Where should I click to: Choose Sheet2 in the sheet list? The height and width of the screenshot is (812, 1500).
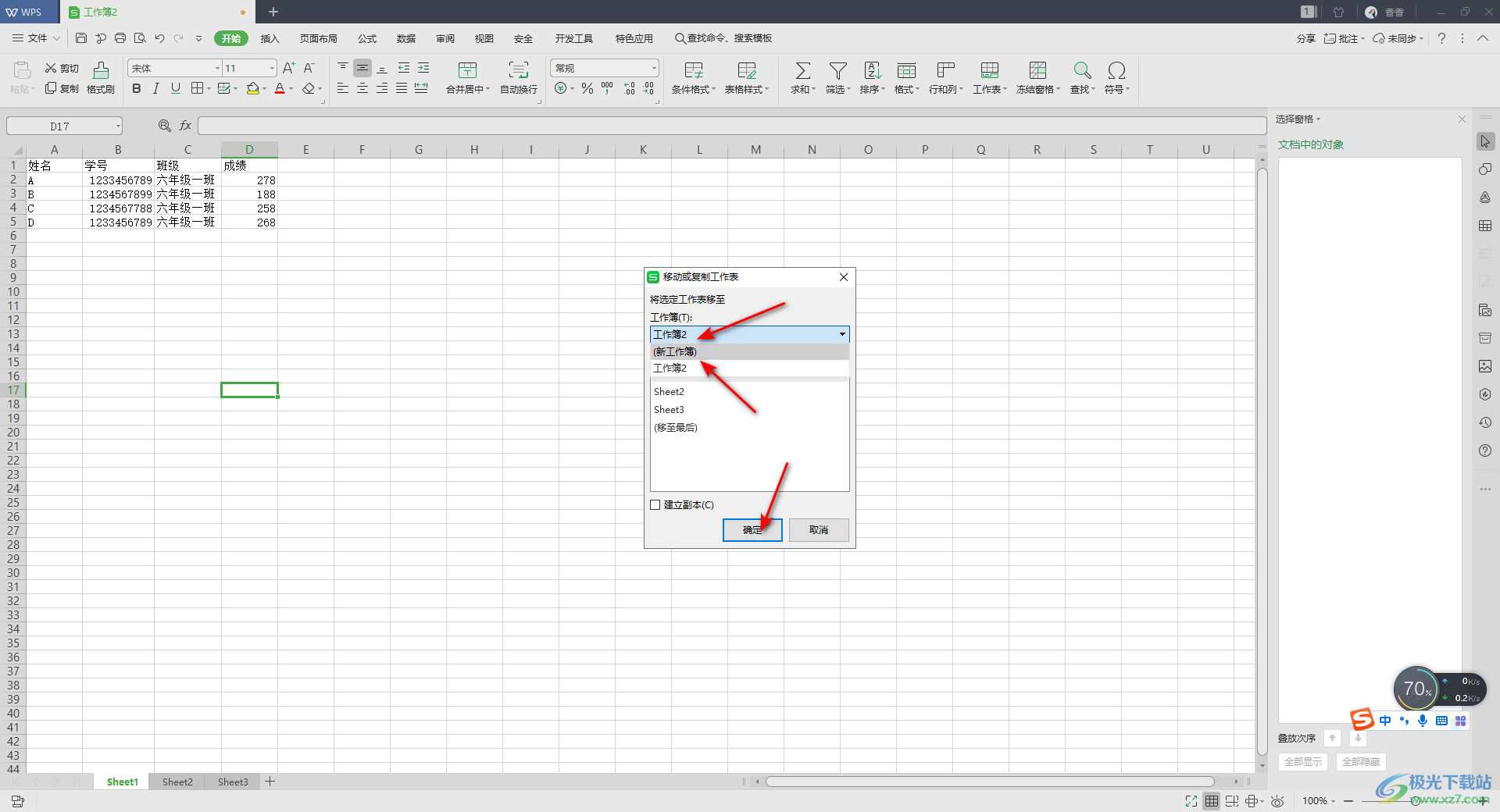pyautogui.click(x=669, y=391)
